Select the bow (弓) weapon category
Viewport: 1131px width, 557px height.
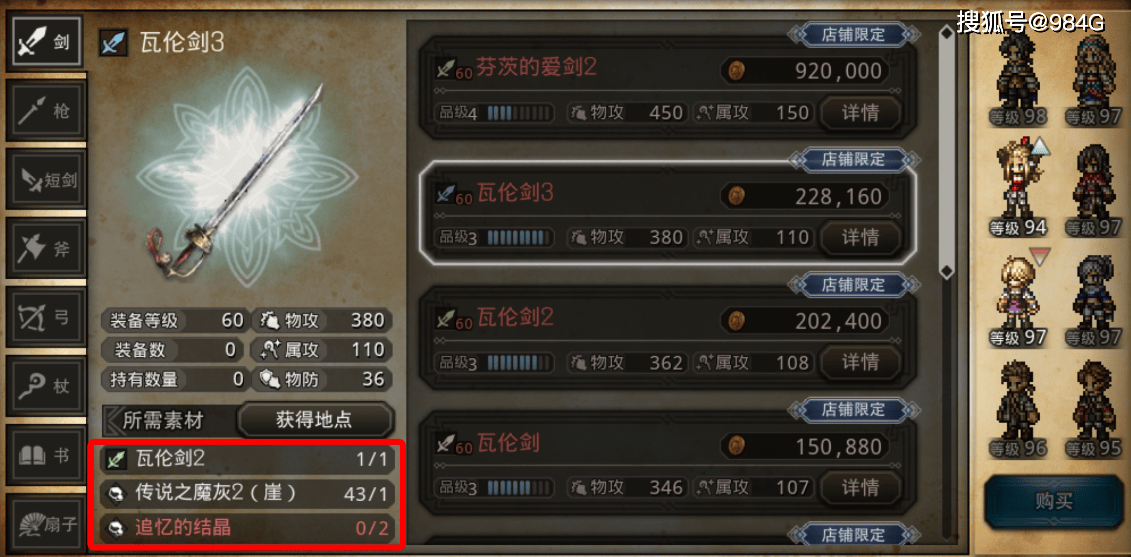[45, 317]
